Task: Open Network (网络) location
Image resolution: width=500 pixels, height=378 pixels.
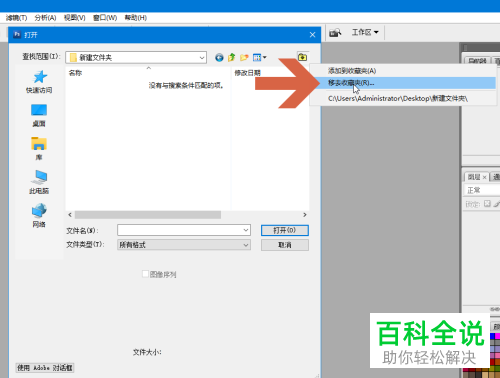Action: [x=39, y=215]
